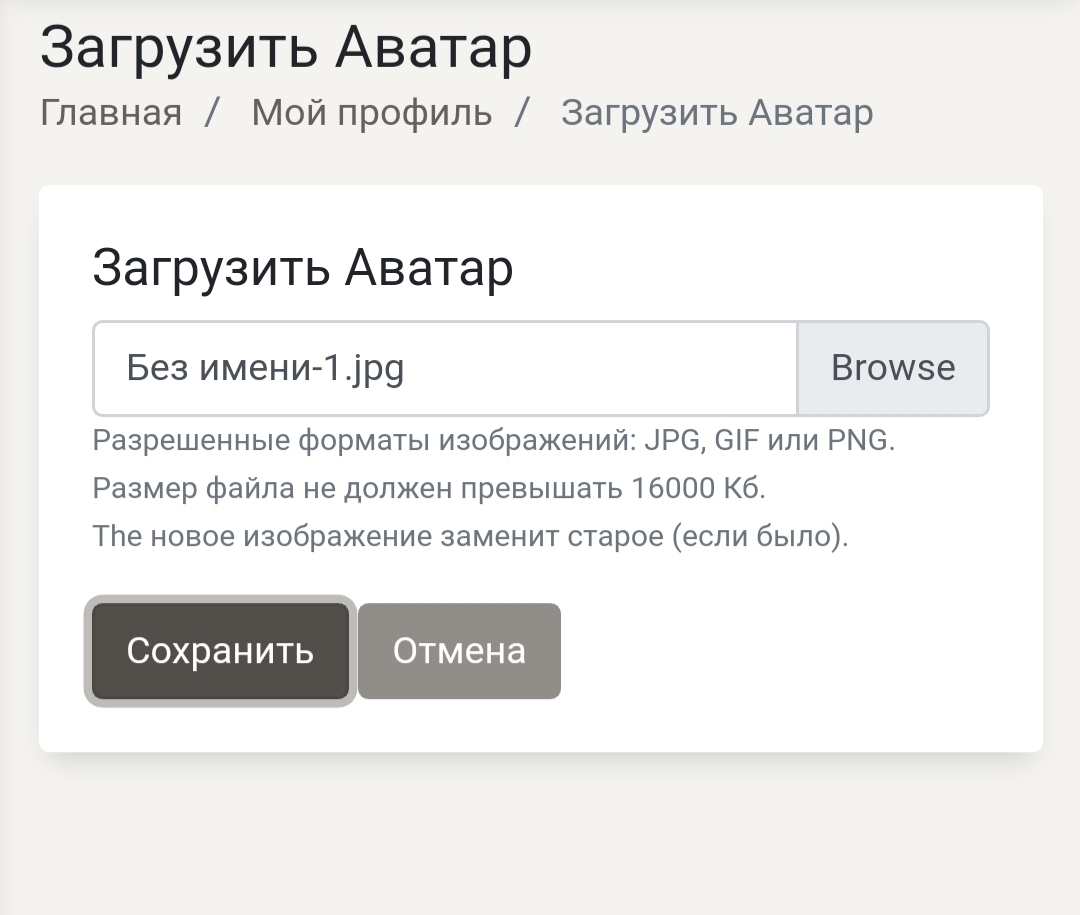Cancel the upload with Отмена

pyautogui.click(x=459, y=651)
